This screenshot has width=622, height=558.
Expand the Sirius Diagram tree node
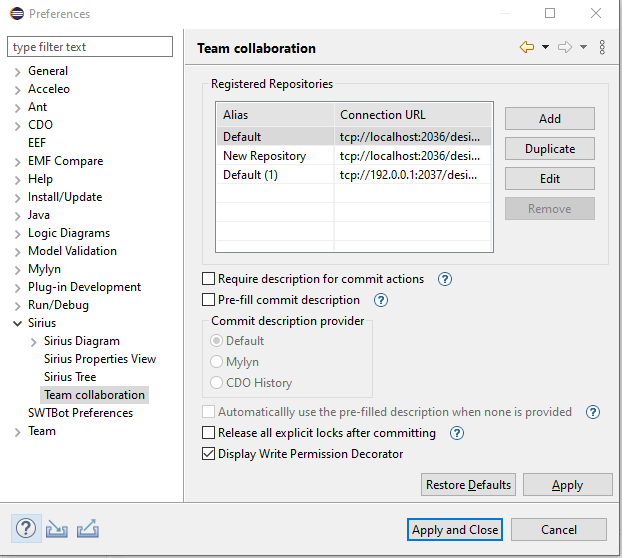34,342
